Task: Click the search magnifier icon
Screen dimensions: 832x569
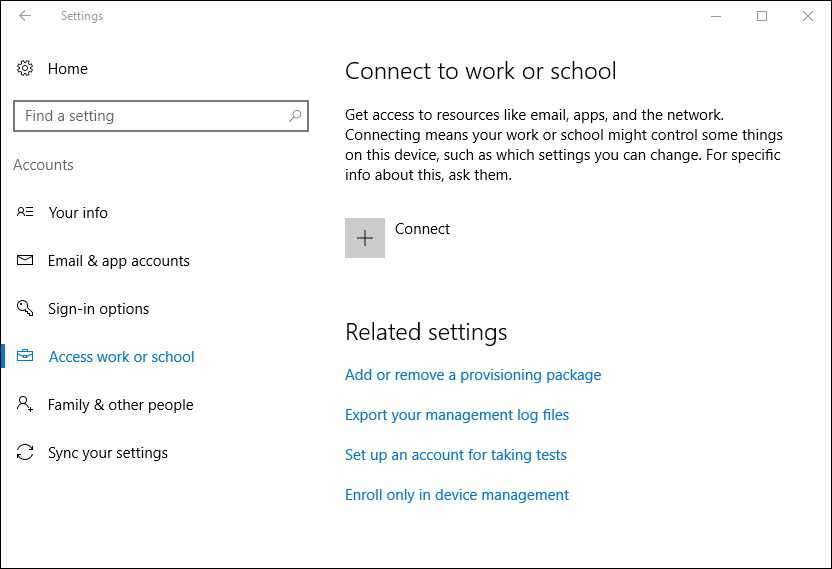Action: pos(295,116)
